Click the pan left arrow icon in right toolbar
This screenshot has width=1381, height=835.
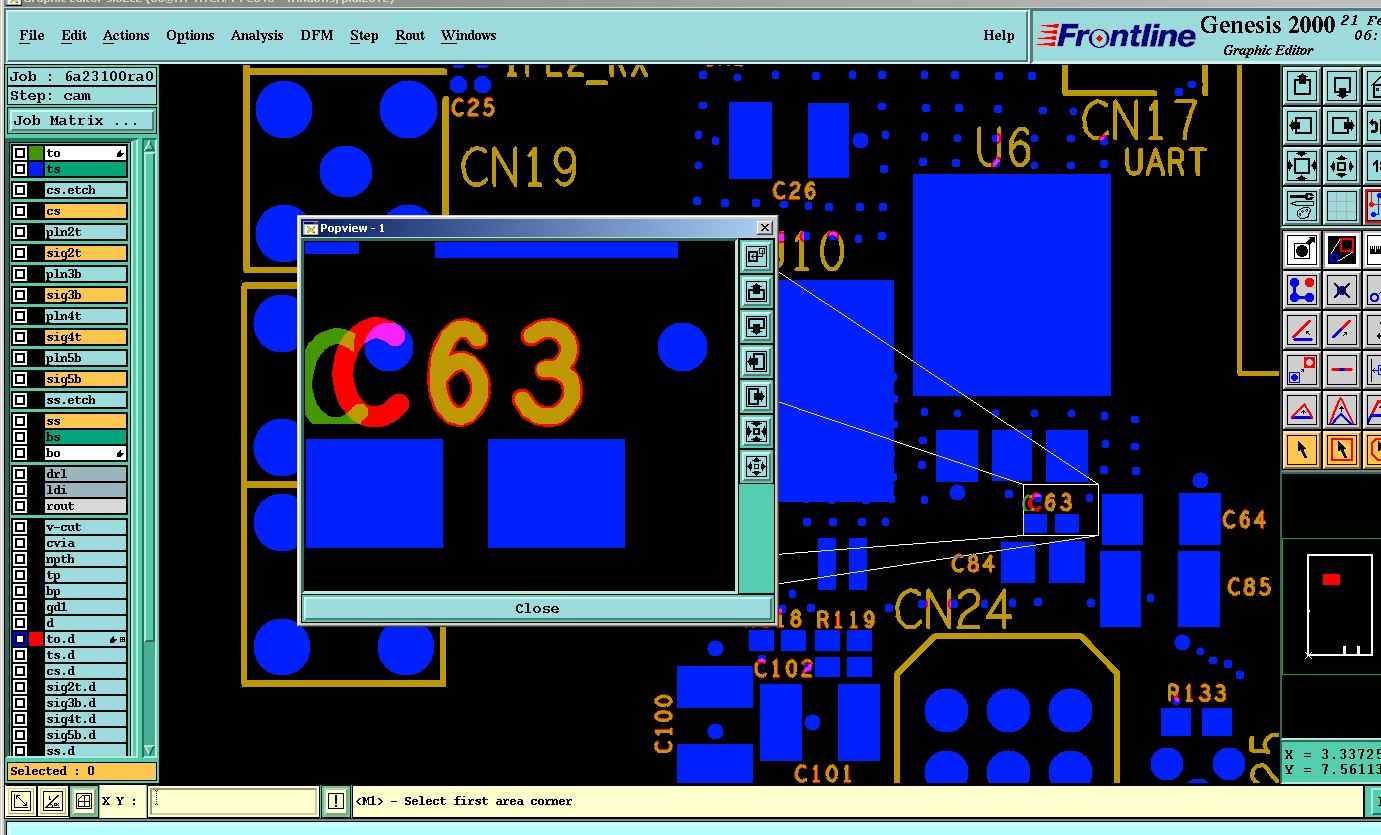click(x=1302, y=126)
